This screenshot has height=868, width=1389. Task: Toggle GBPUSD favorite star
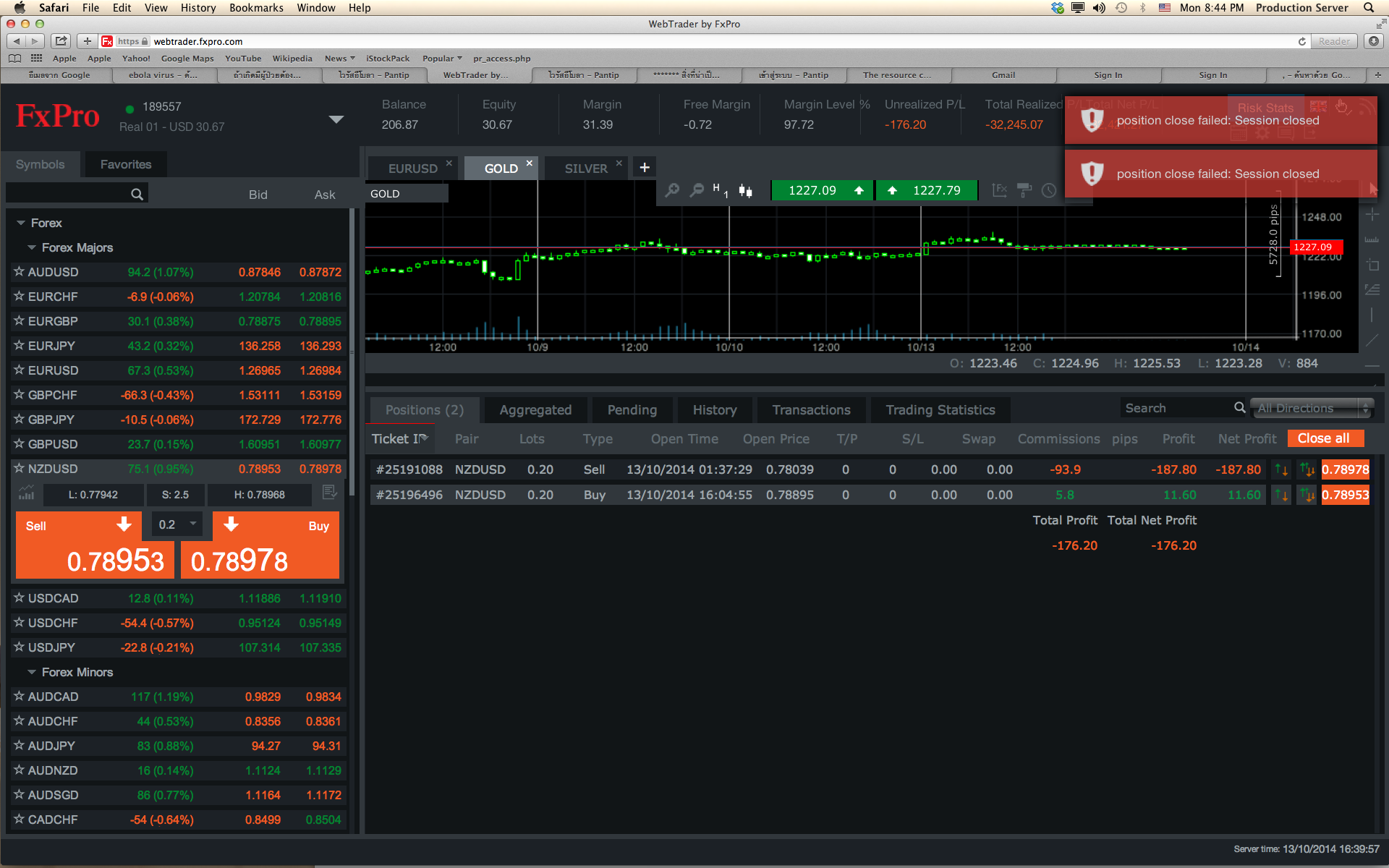tap(20, 444)
